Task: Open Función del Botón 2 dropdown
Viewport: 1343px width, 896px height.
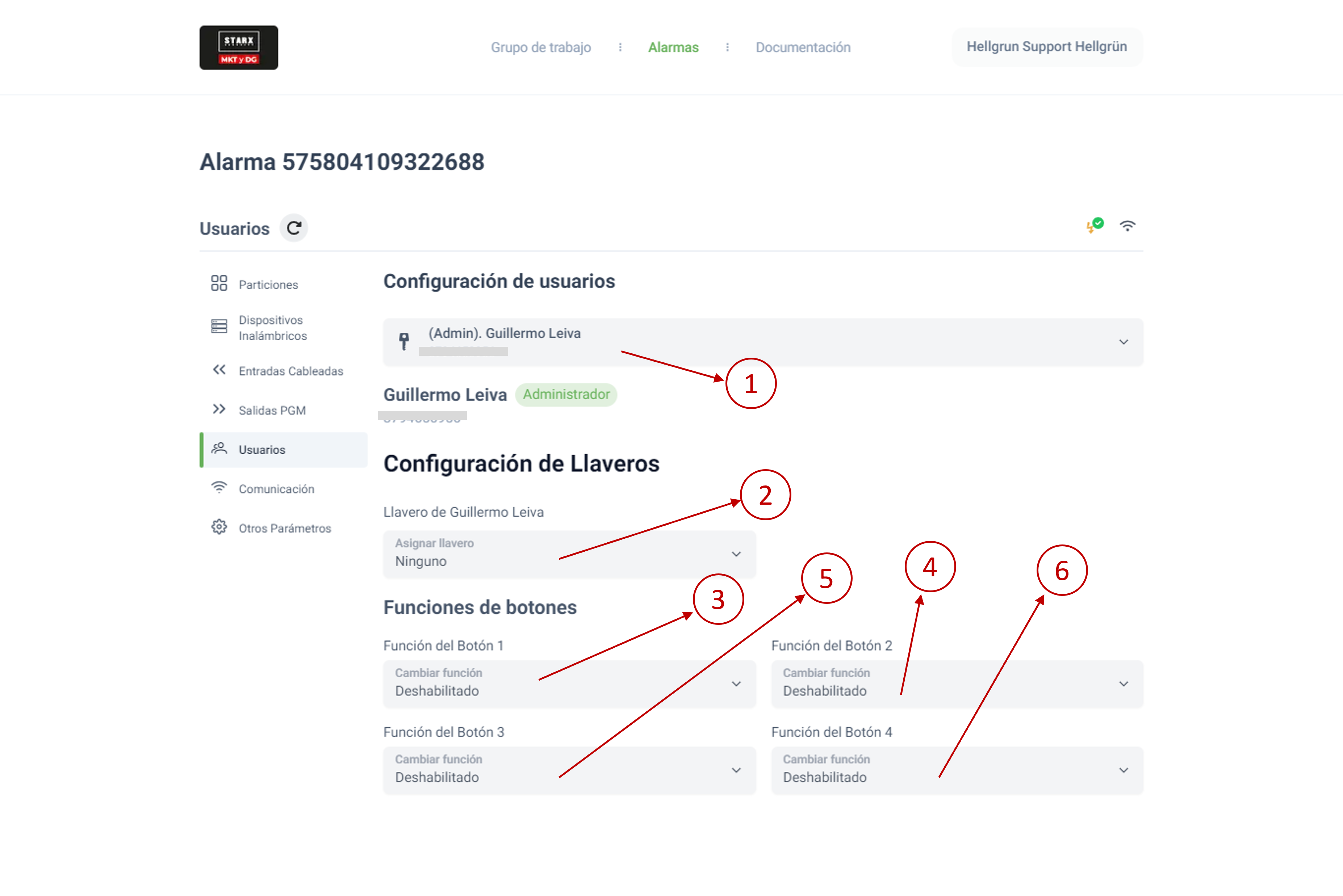Action: coord(1123,683)
